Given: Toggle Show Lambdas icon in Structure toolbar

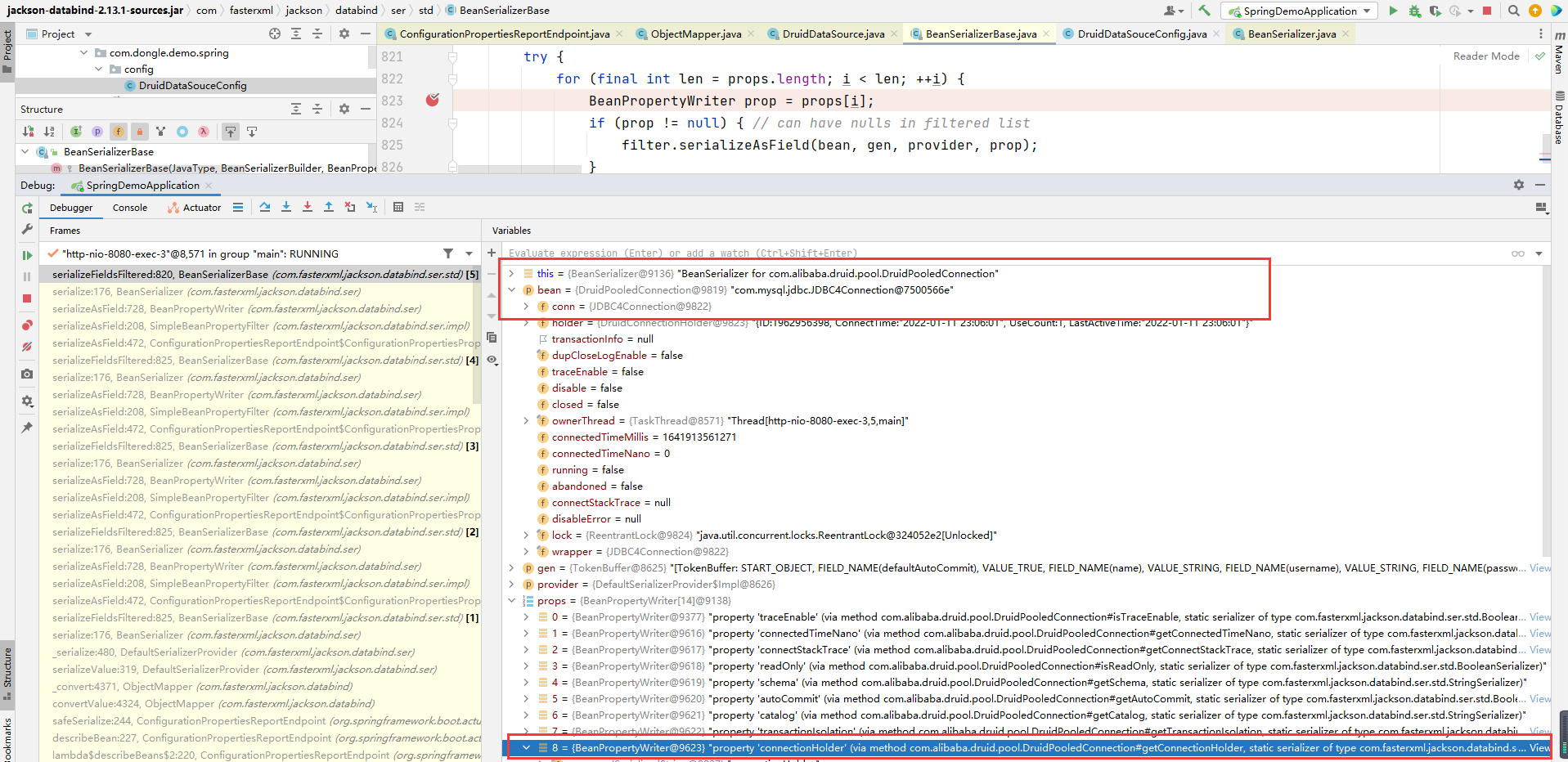Looking at the screenshot, I should (x=204, y=131).
